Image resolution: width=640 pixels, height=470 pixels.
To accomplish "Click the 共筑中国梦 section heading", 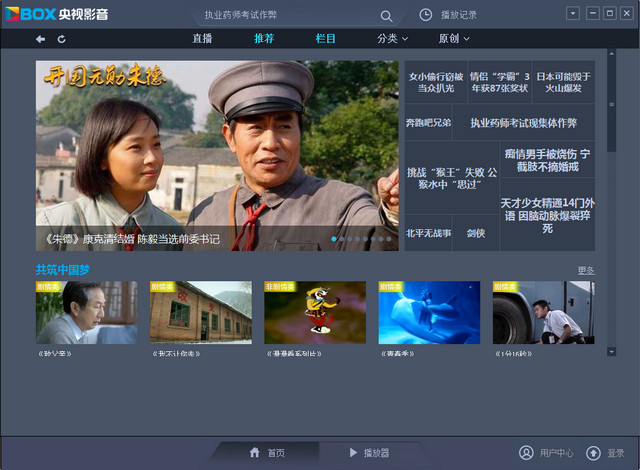I will pyautogui.click(x=63, y=270).
